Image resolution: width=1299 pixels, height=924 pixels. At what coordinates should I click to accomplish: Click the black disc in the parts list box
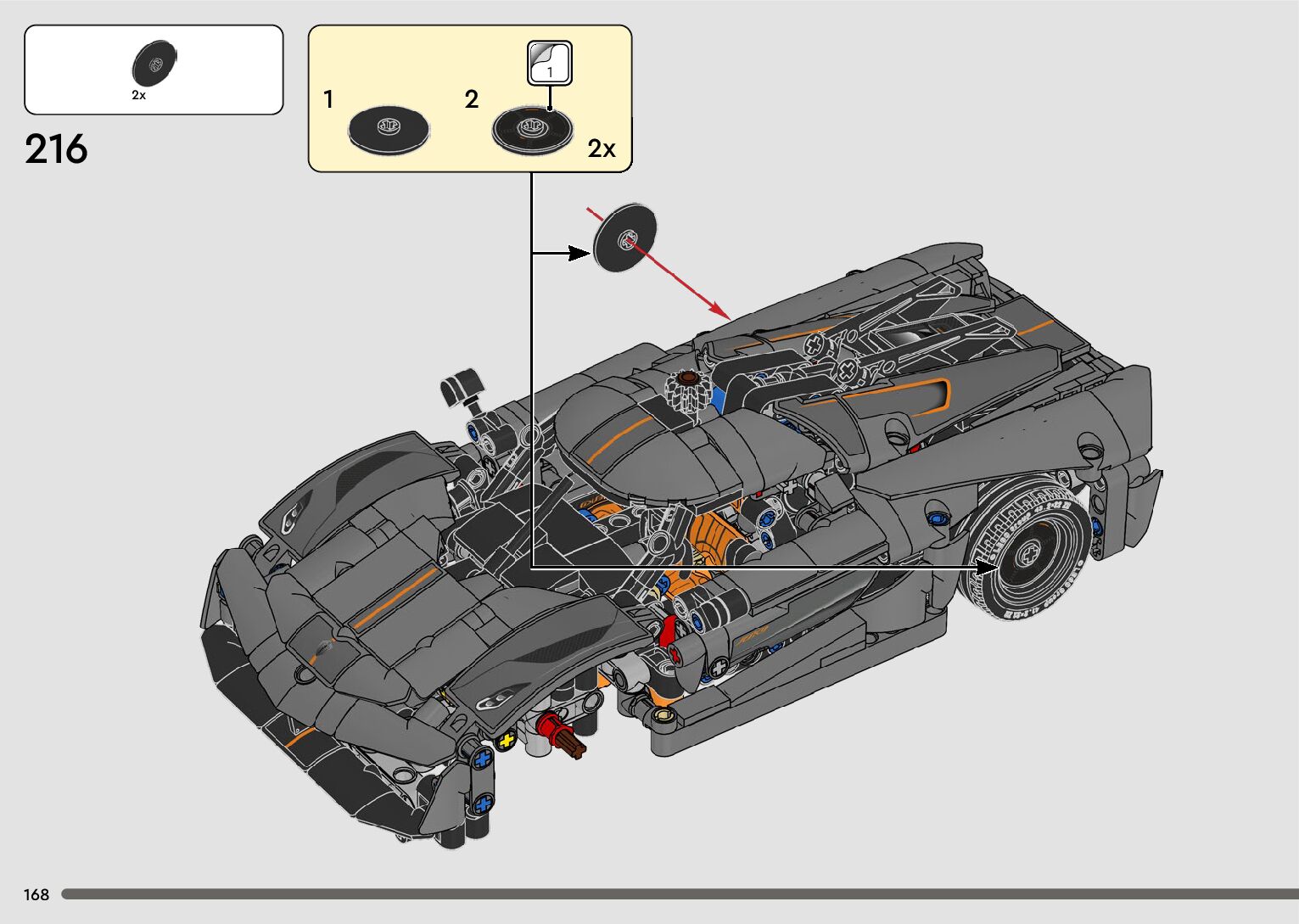(x=154, y=63)
